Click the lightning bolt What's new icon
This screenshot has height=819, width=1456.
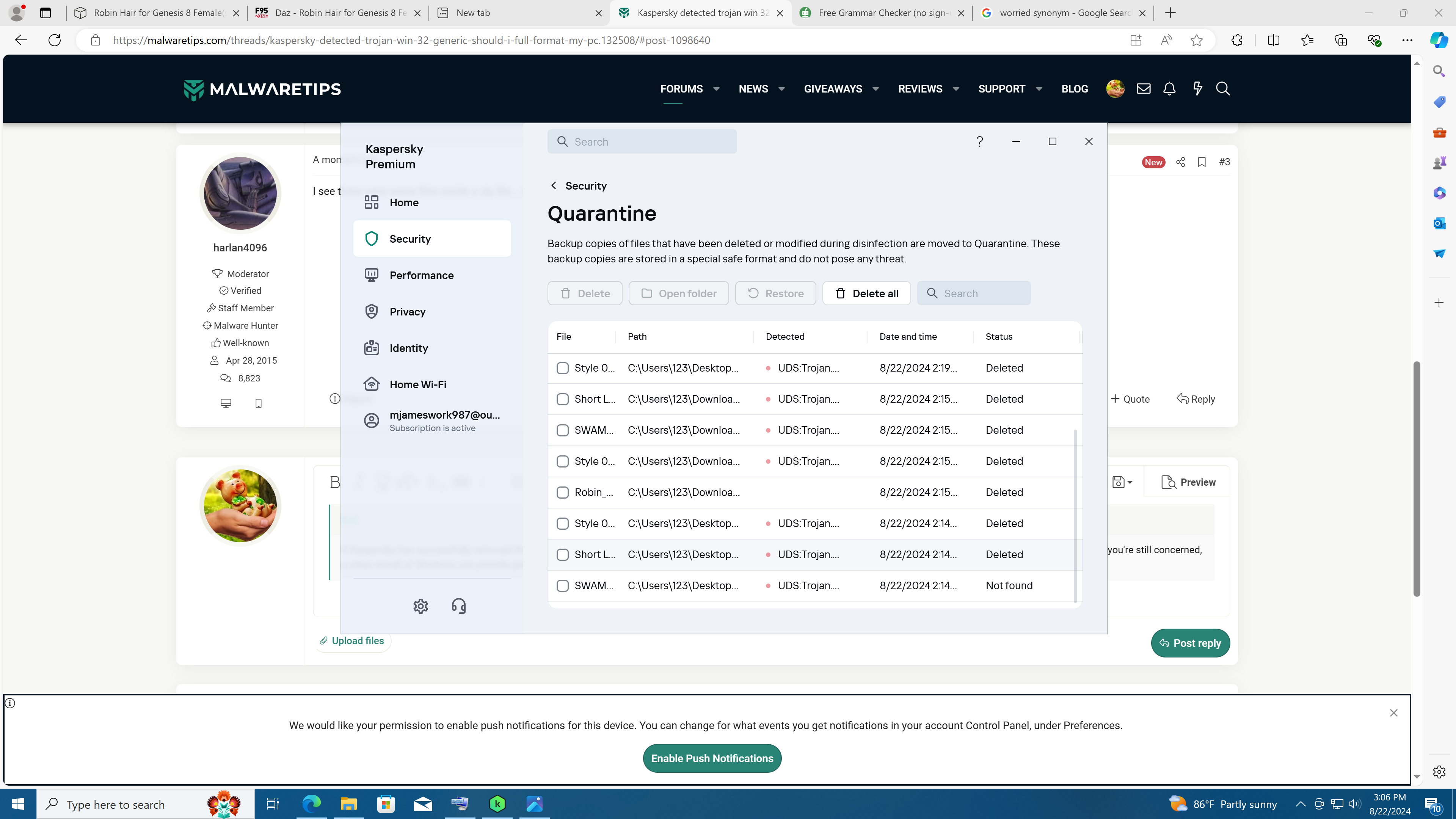pyautogui.click(x=1197, y=89)
